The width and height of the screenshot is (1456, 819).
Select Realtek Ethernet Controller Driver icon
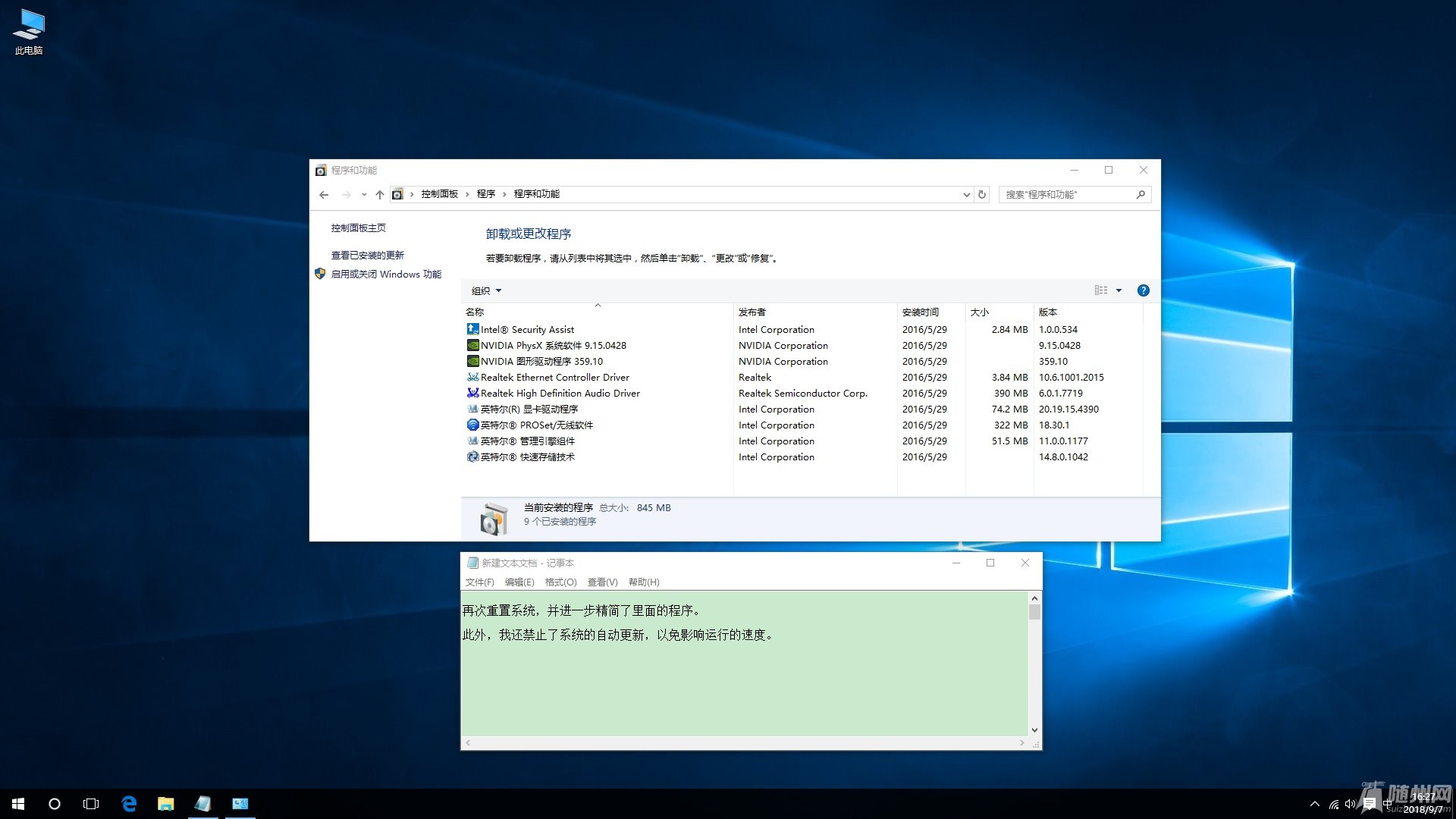coord(472,377)
